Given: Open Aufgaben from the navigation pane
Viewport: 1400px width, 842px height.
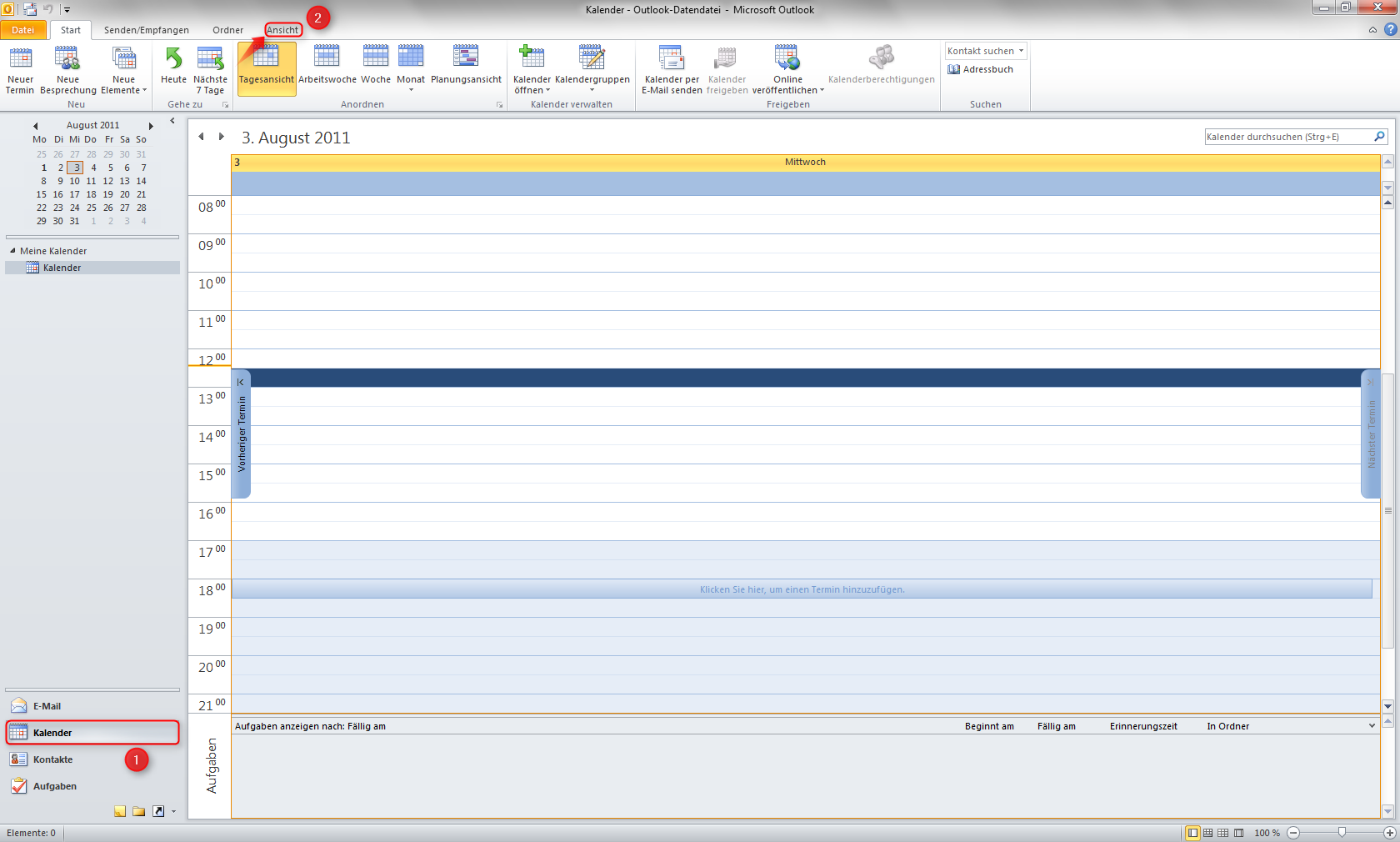Looking at the screenshot, I should coord(54,786).
